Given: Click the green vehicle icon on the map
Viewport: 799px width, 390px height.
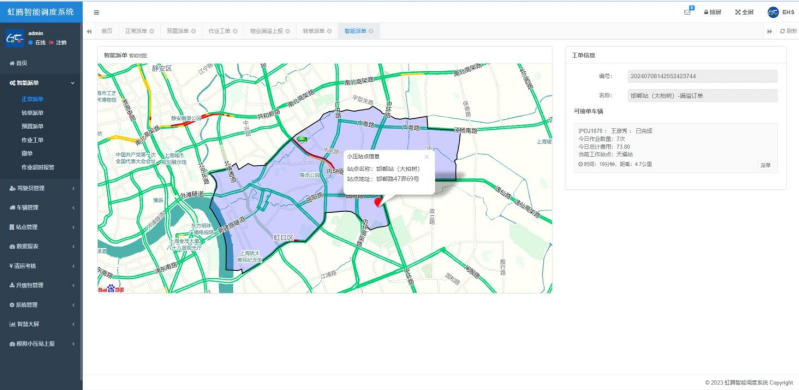Looking at the screenshot, I should 302,139.
